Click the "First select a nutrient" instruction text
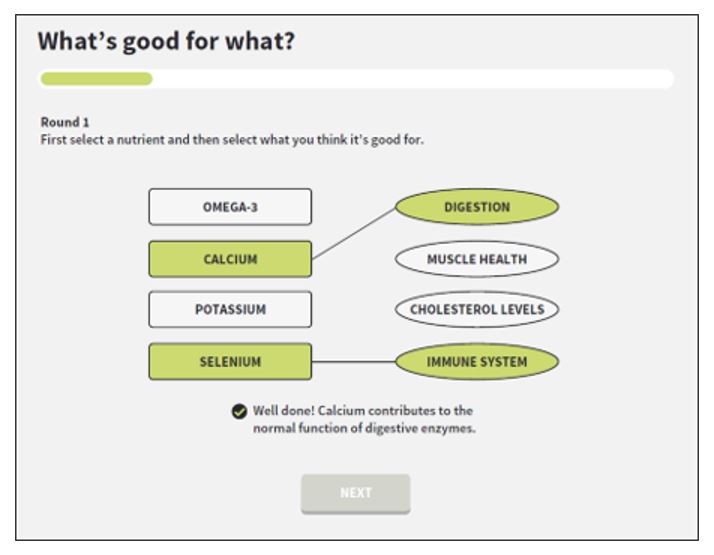 tap(232, 139)
